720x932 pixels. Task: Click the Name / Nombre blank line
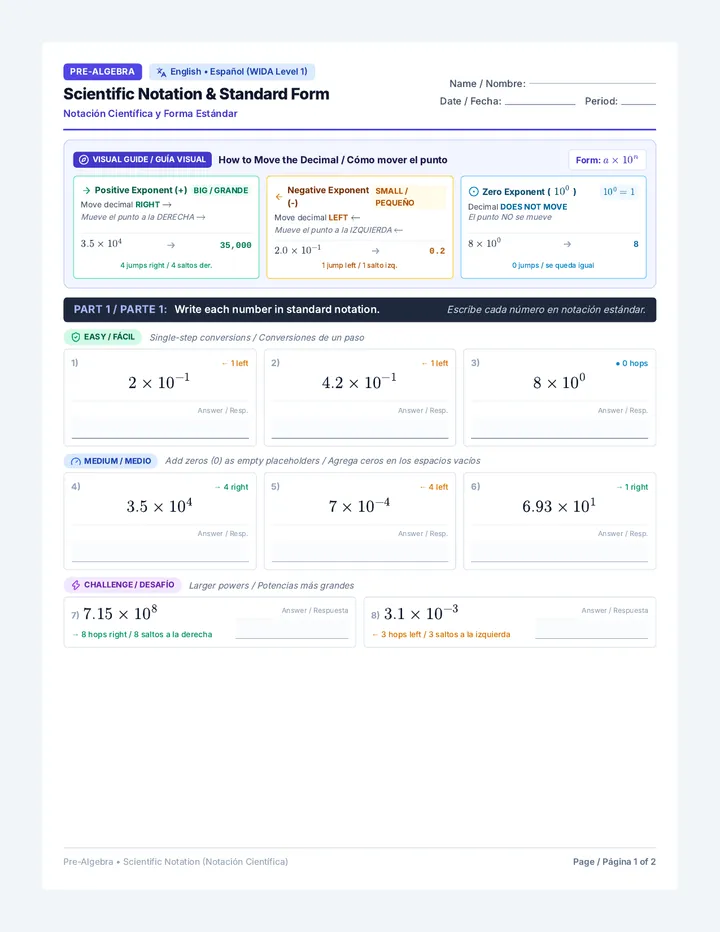point(592,84)
